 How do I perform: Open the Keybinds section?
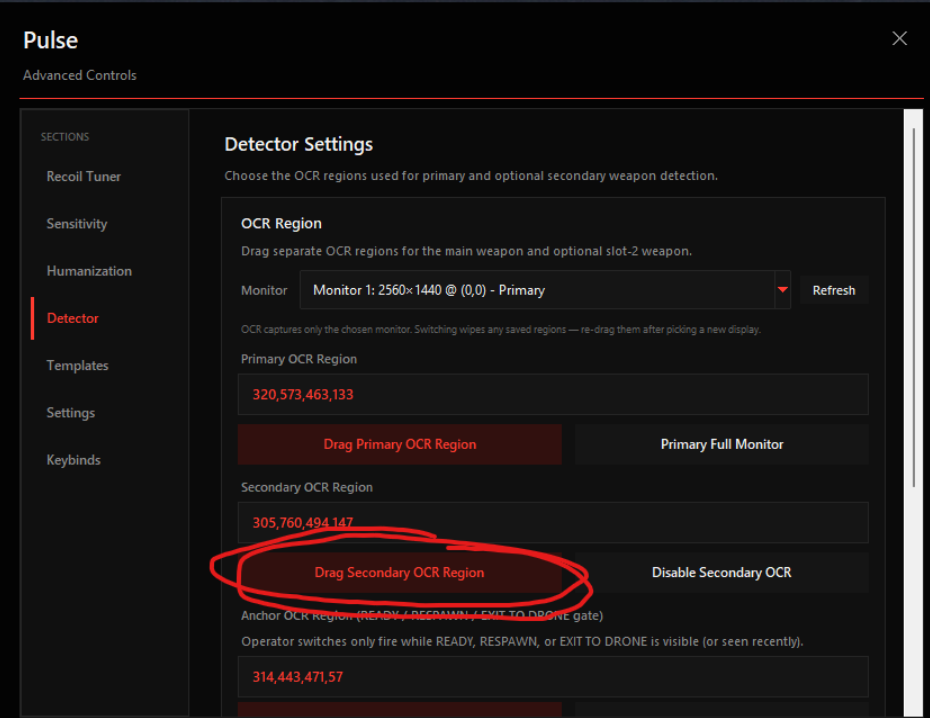tap(74, 460)
